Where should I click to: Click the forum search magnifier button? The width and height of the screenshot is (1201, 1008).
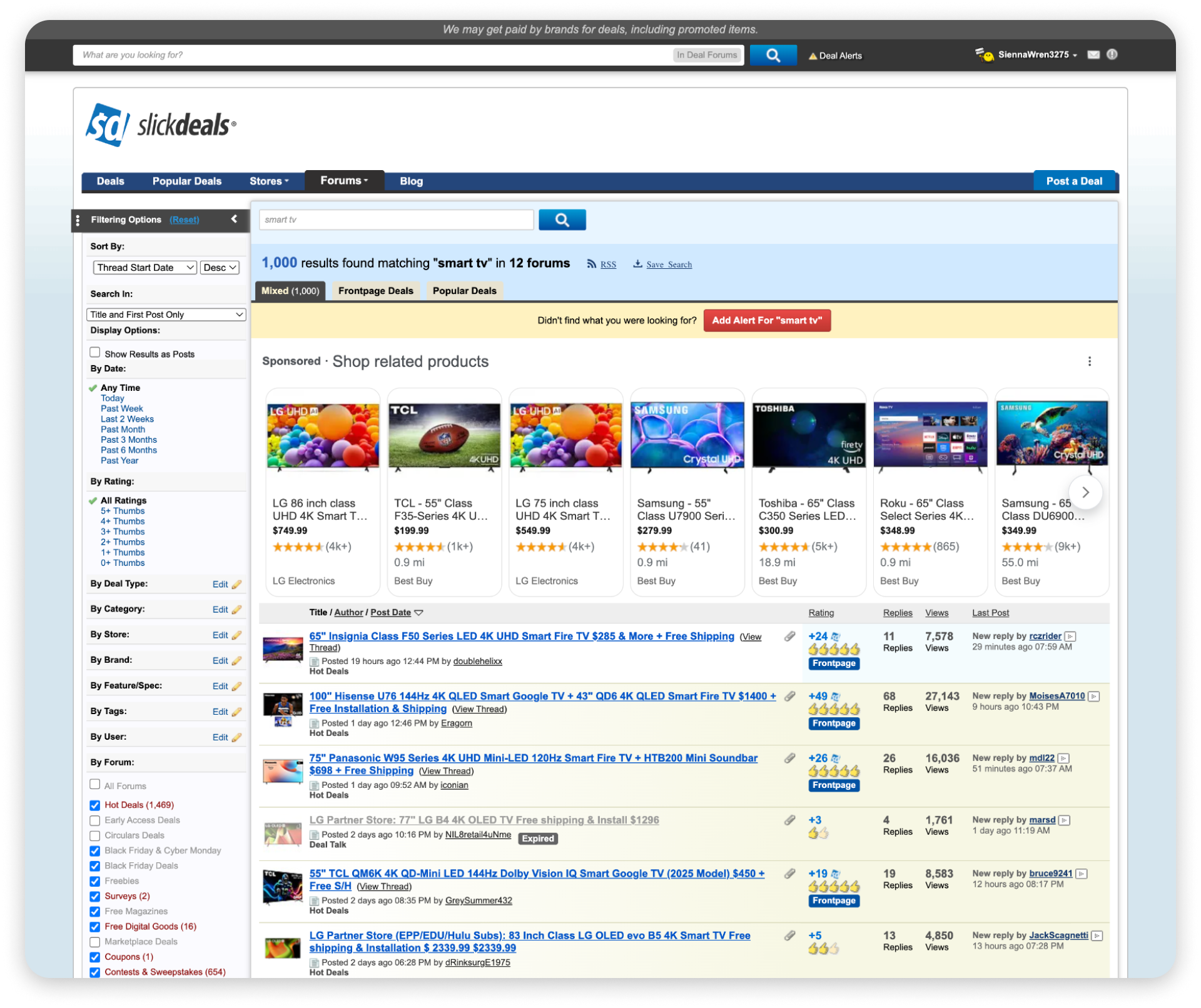[562, 219]
